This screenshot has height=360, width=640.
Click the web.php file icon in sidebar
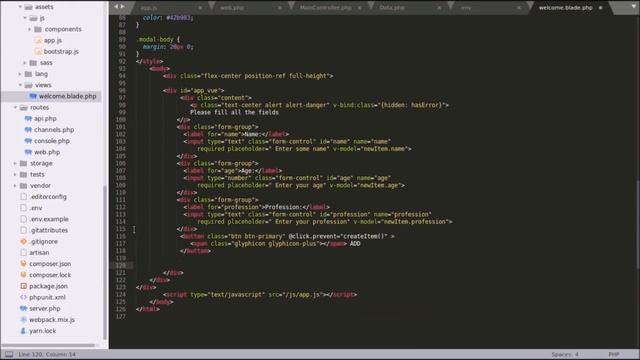[28, 152]
